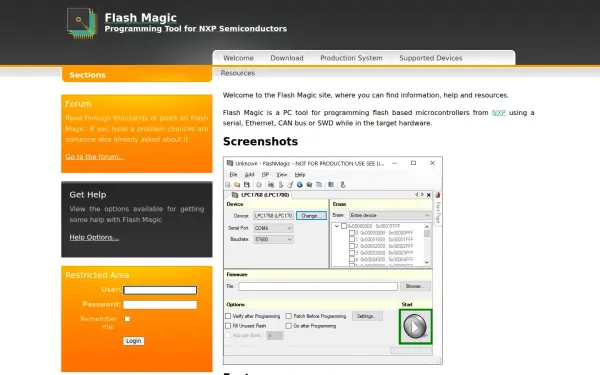Follow the 'Help Options...' link
The width and height of the screenshot is (600, 375).
(94, 237)
